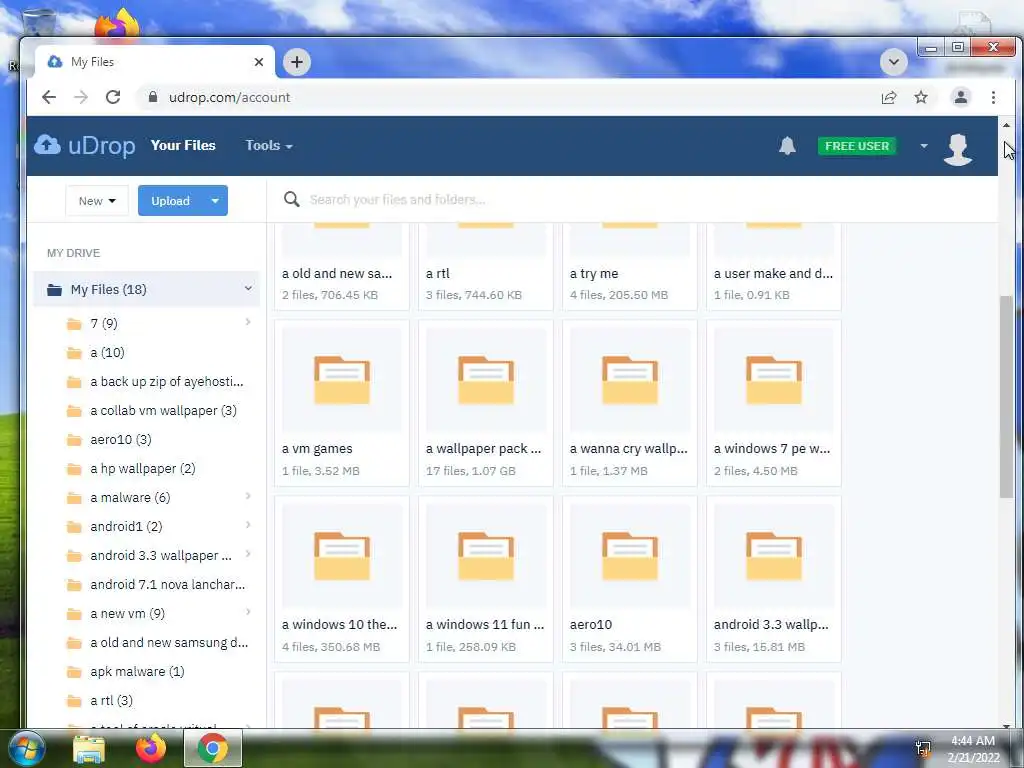Open the account dropdown caret next to FREE USER
This screenshot has height=768, width=1024.
pyautogui.click(x=923, y=146)
